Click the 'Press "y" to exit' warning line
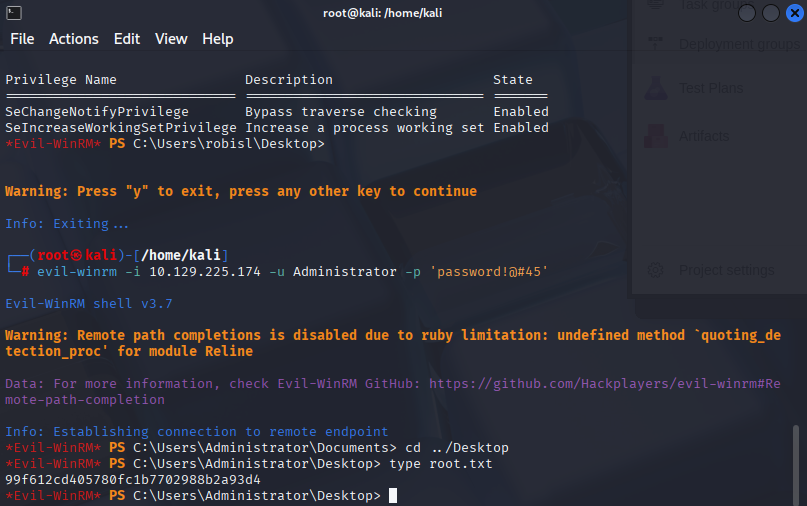The height and width of the screenshot is (506, 807). [x=241, y=191]
